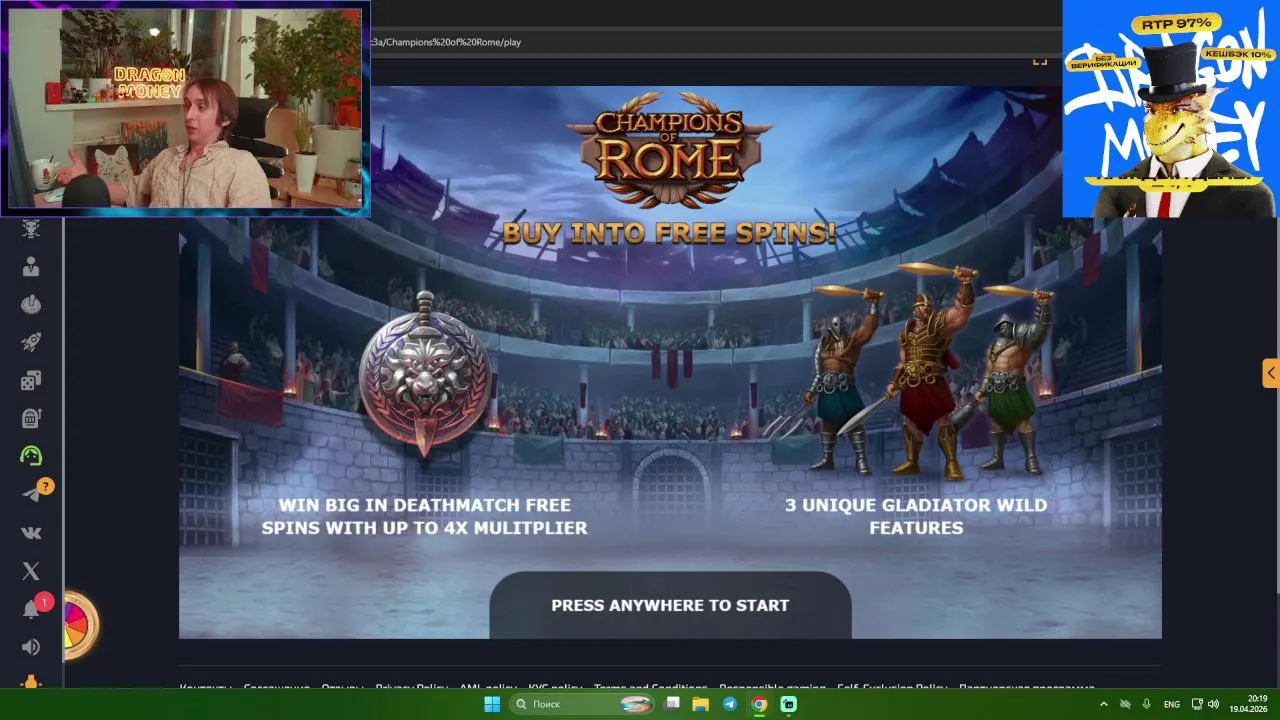Open the top mascot icon in the sidebar
The image size is (1280, 720).
coord(31,229)
